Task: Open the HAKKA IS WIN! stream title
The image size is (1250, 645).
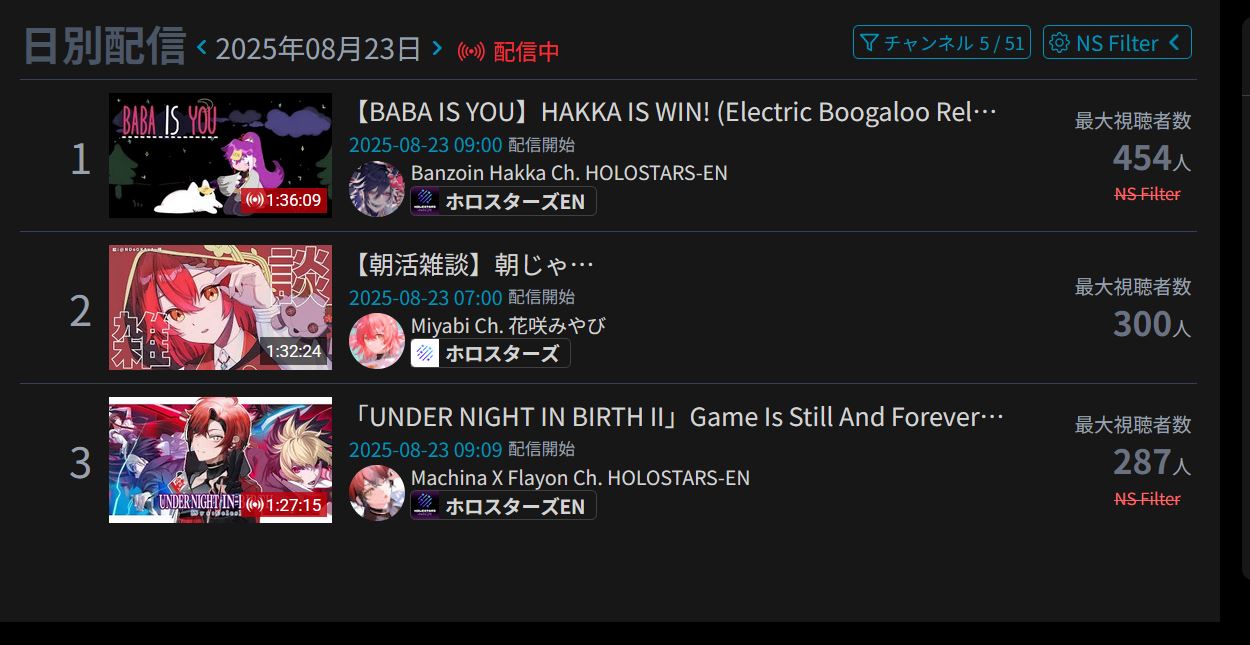Action: [673, 112]
